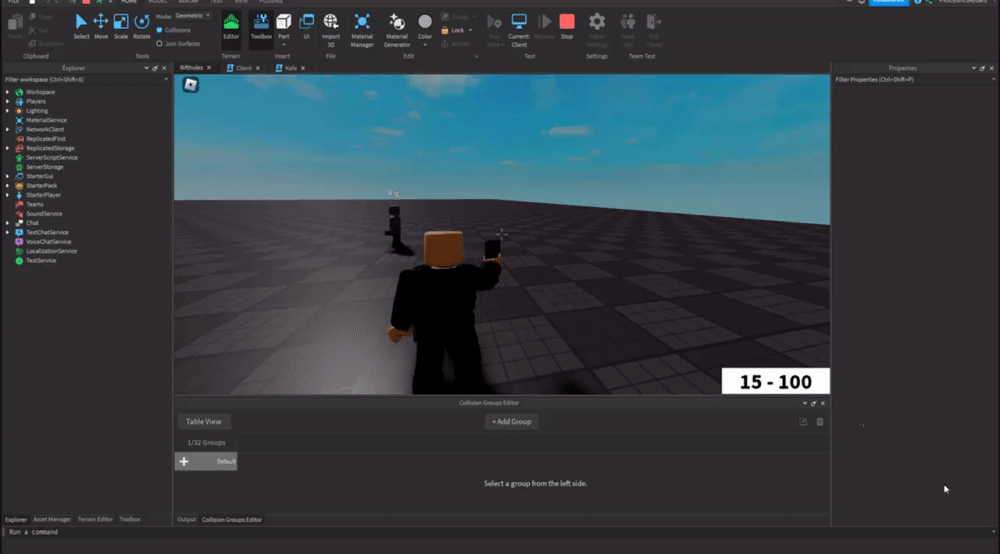Expand the TextChatService tree node
Image resolution: width=1000 pixels, height=554 pixels.
[8, 233]
